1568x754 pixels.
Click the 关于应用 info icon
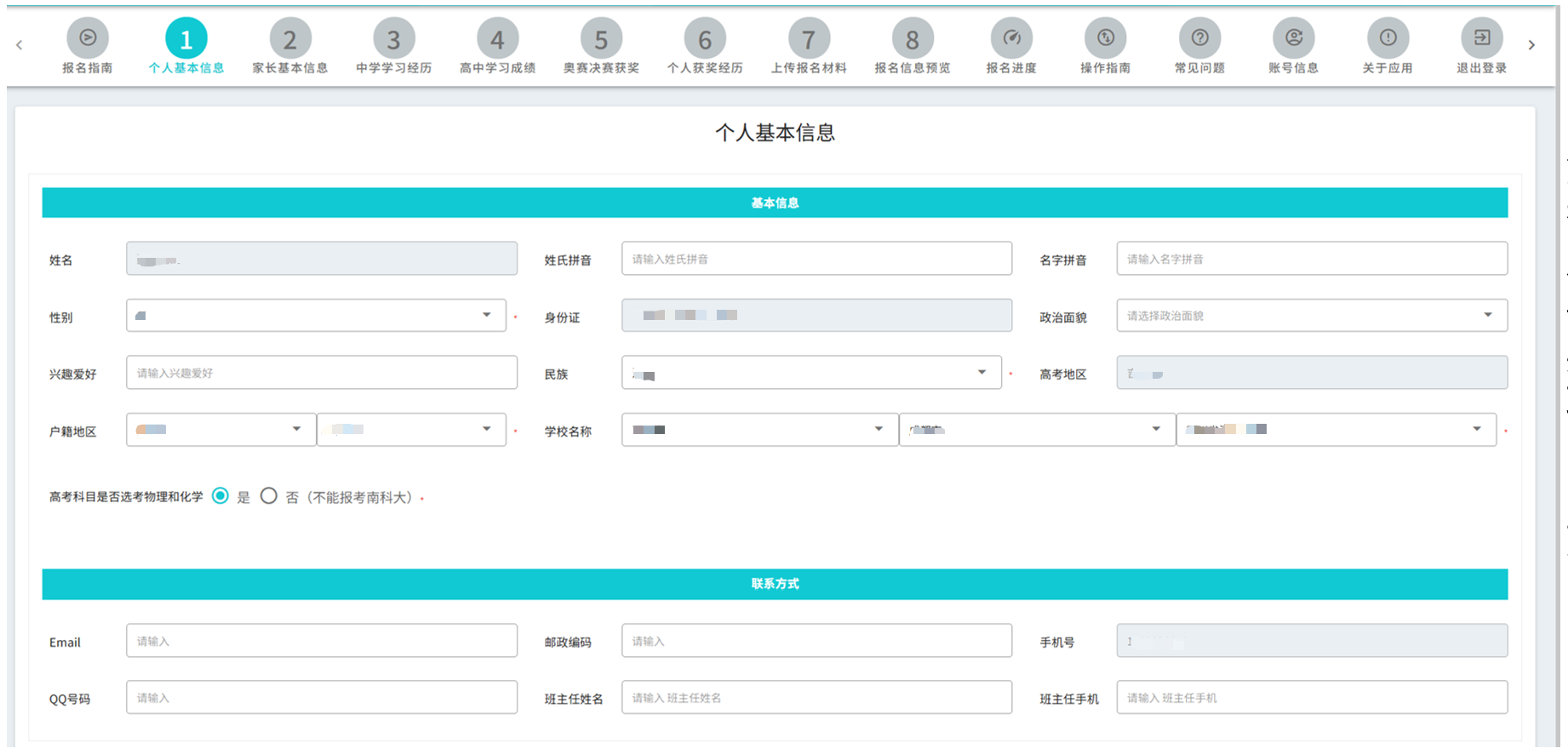tap(1388, 38)
